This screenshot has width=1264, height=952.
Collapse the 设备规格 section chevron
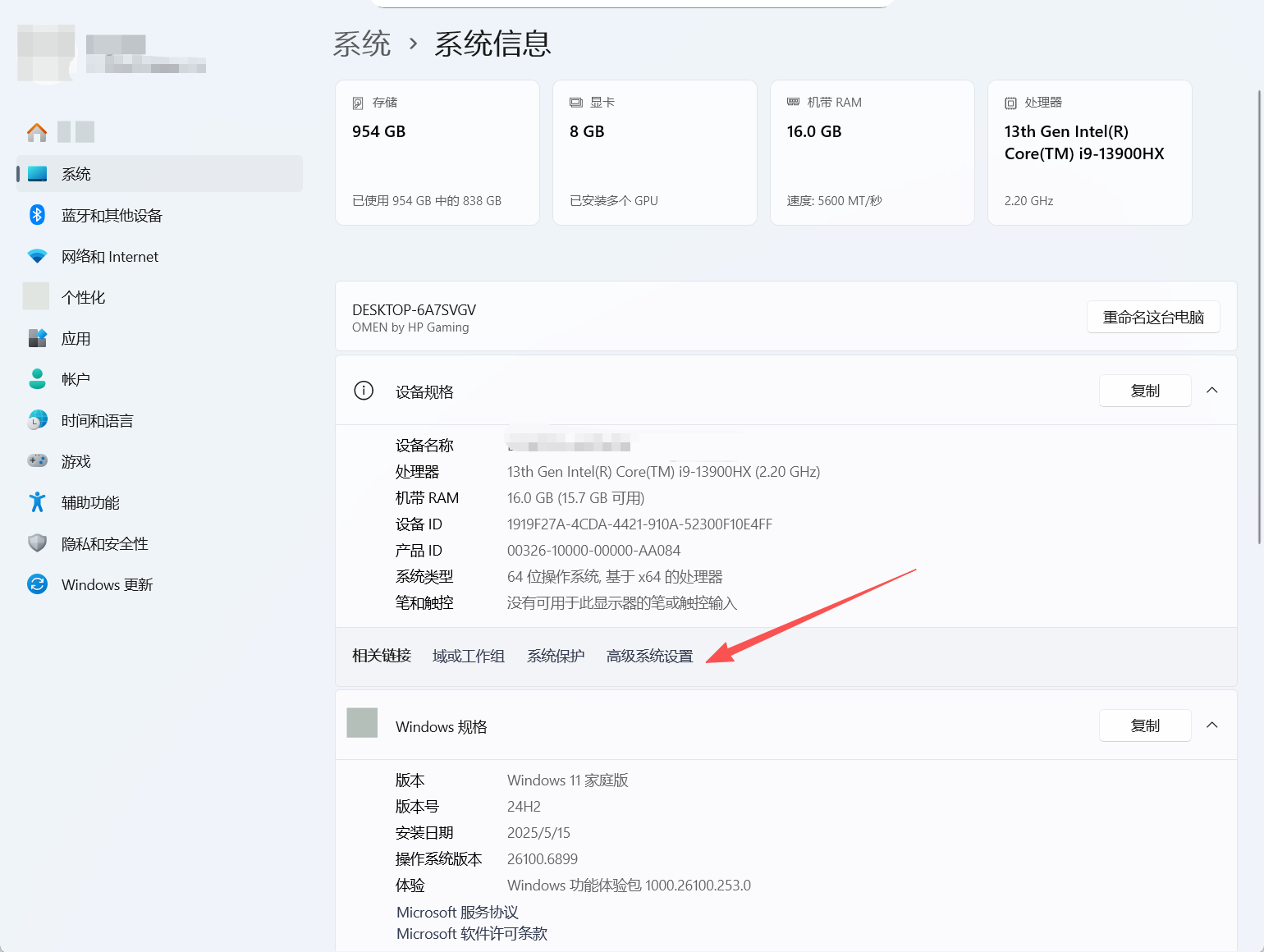(x=1212, y=391)
